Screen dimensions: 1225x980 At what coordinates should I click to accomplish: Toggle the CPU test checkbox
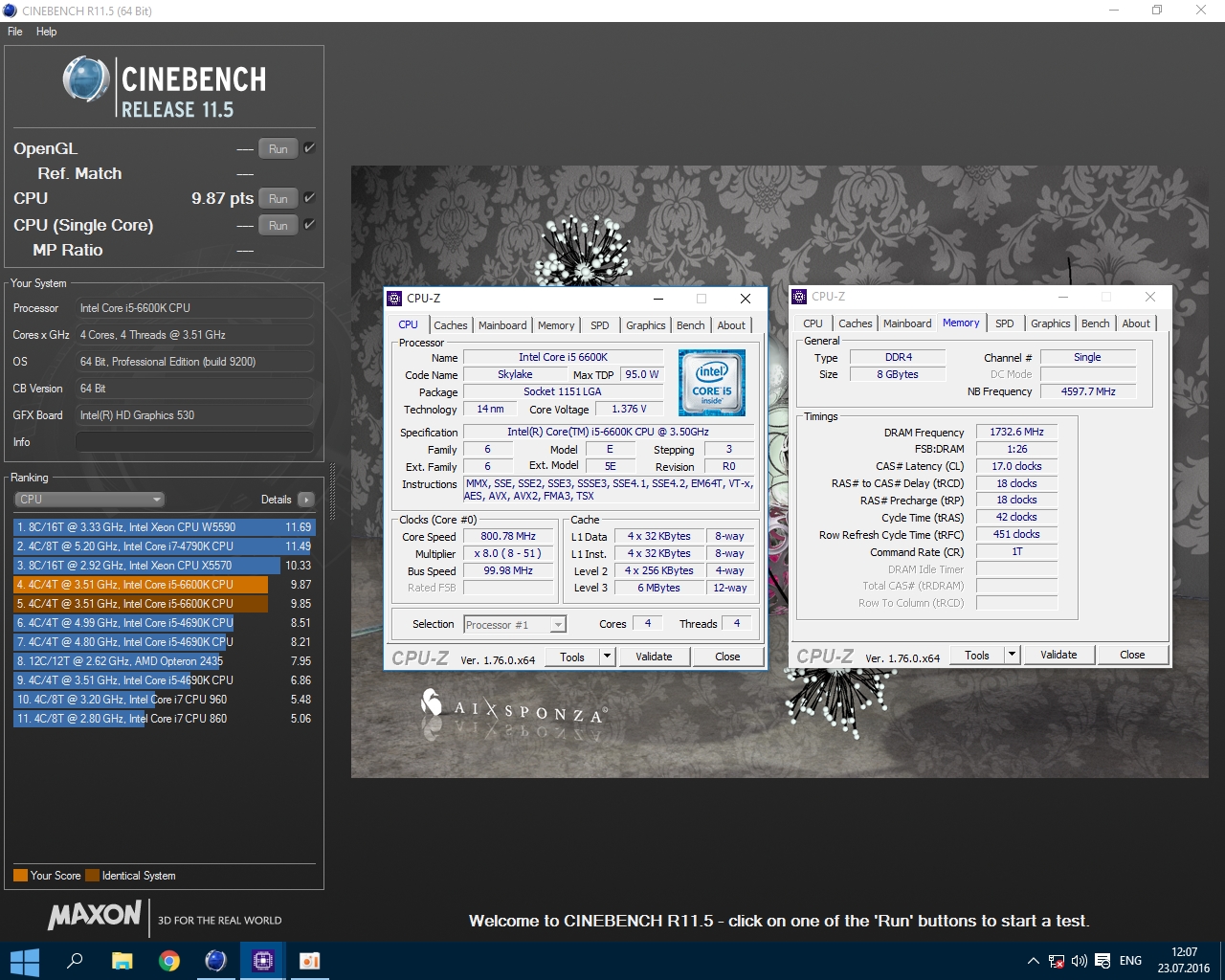point(309,198)
